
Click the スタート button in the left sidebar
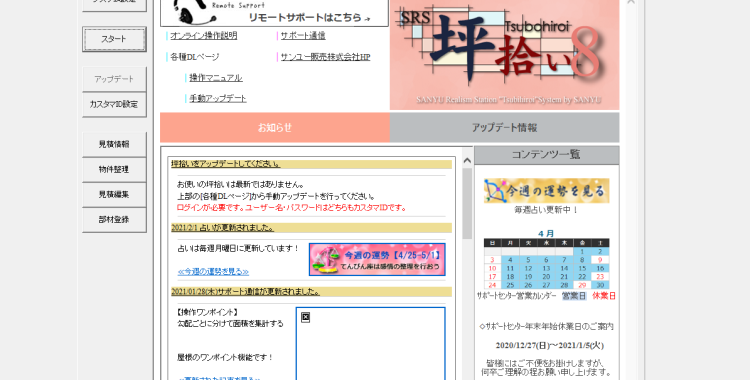[x=114, y=39]
